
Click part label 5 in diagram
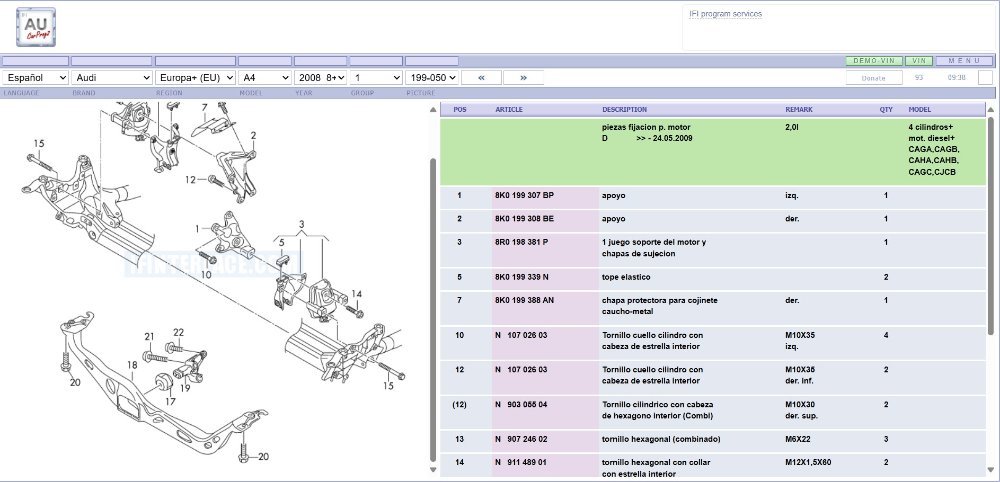pyautogui.click(x=281, y=242)
